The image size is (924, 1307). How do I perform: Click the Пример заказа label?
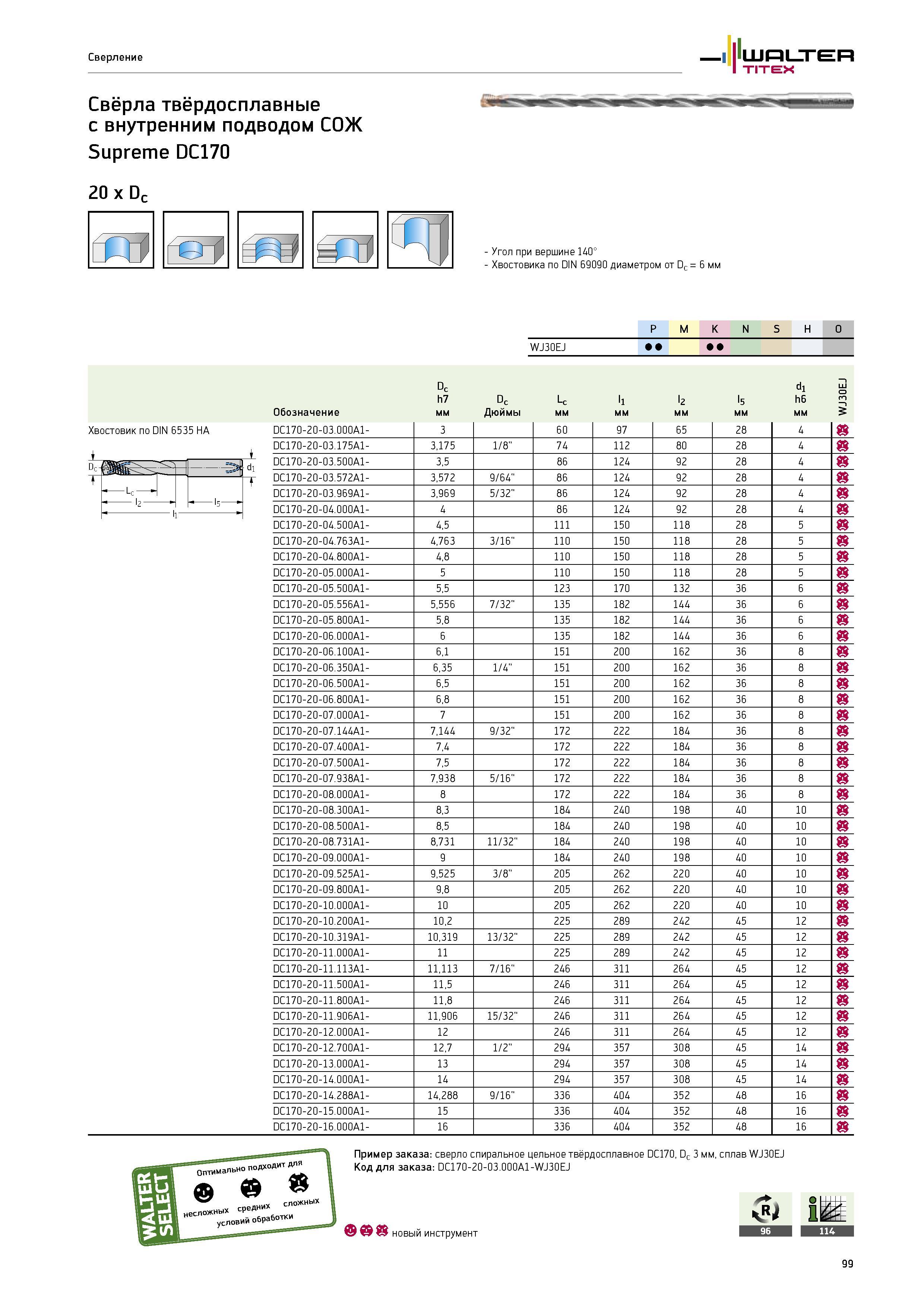(393, 1155)
